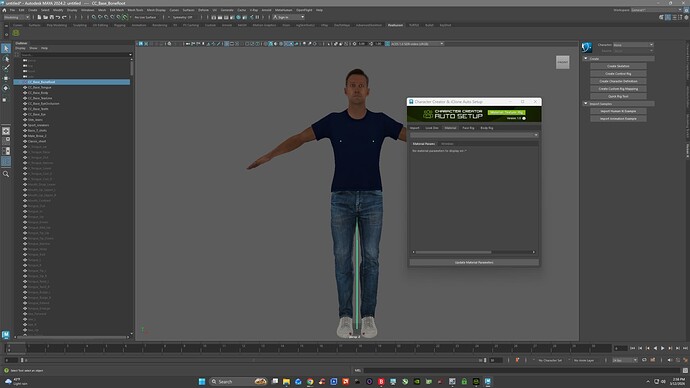Screen dimensions: 690x388
Task: Toggle visibility of CC_Base_Teeth
Action: click(25, 109)
